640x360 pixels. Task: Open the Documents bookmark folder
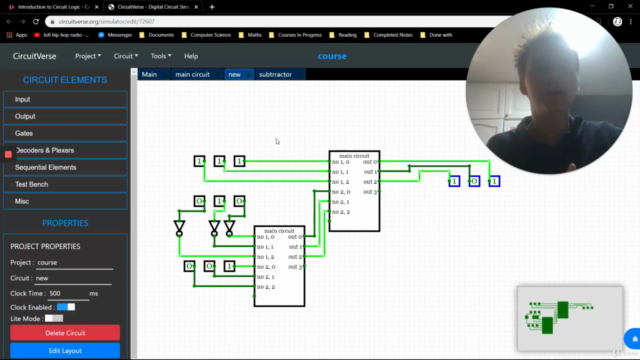[x=157, y=35]
